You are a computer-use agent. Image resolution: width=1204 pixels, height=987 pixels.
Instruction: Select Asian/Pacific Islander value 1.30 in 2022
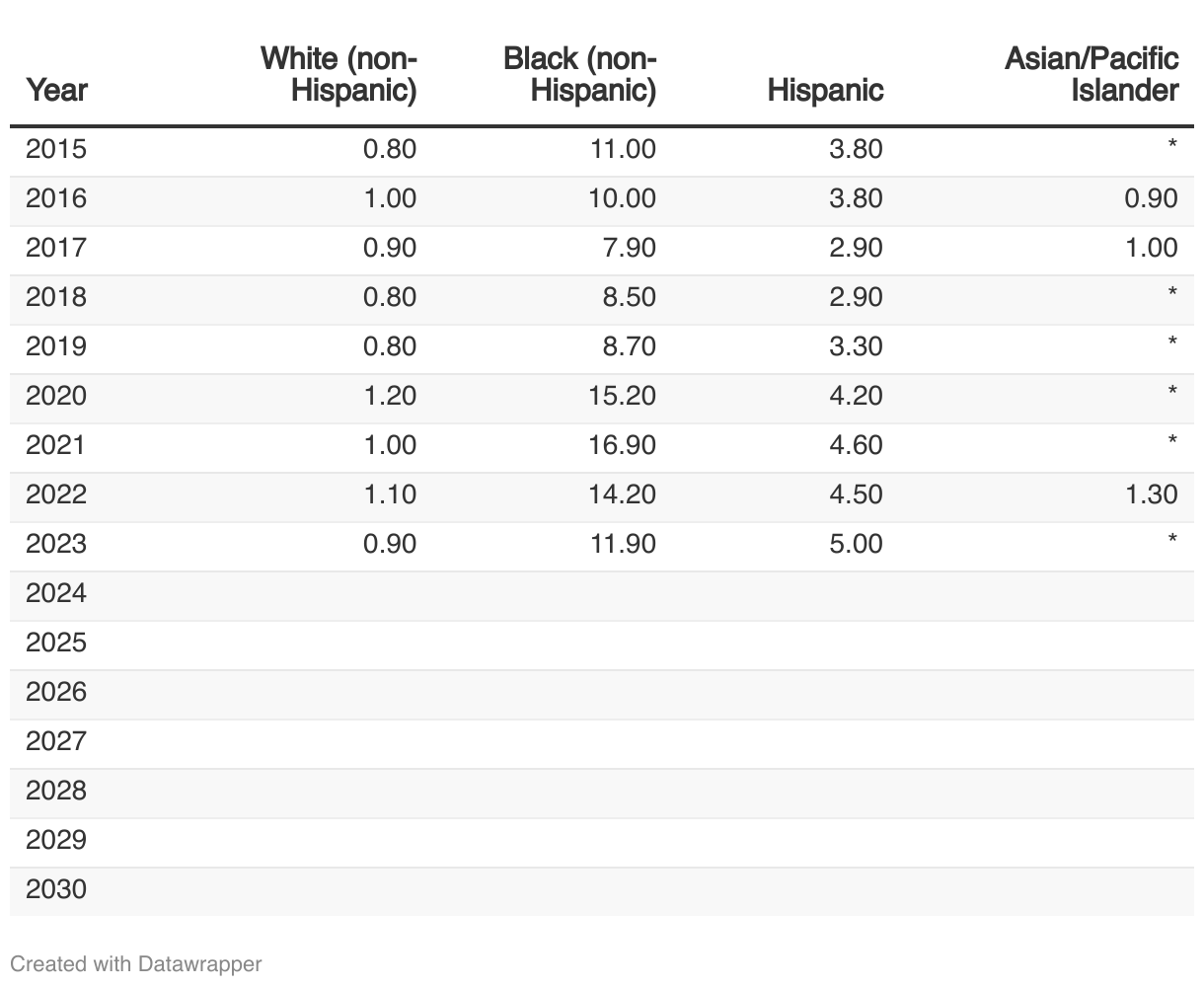tap(1151, 494)
